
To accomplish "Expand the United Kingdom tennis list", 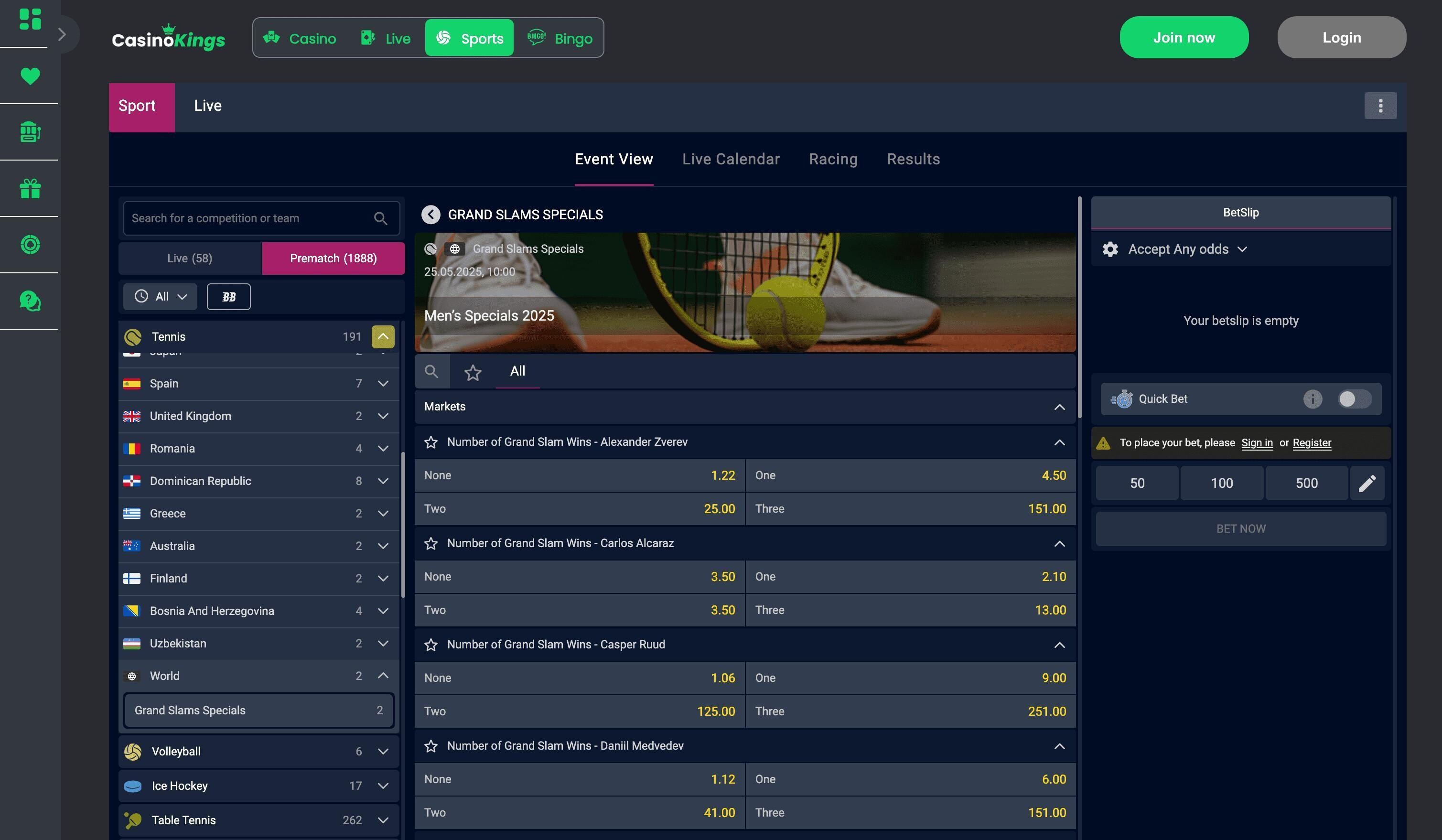I will click(x=383, y=416).
